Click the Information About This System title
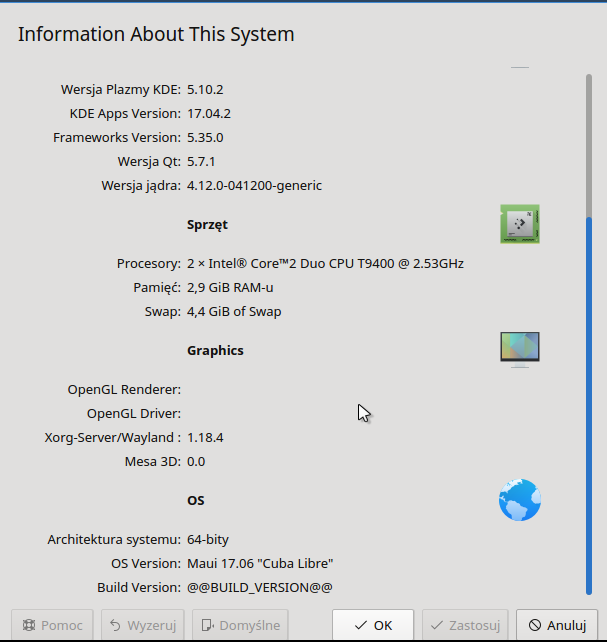607x642 pixels. click(156, 35)
